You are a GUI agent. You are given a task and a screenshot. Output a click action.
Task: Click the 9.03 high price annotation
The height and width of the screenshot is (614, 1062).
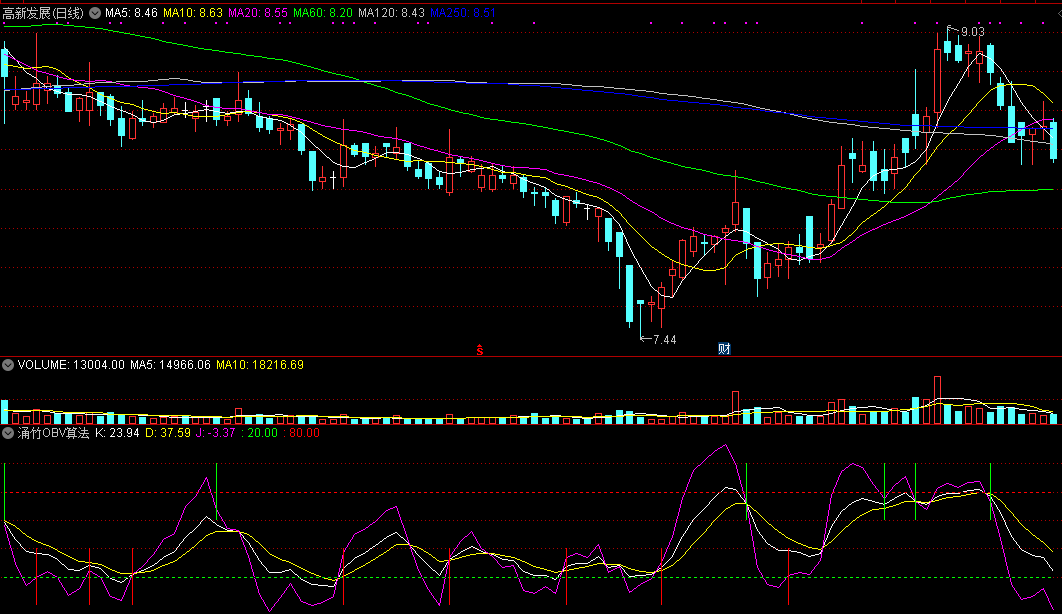click(973, 32)
